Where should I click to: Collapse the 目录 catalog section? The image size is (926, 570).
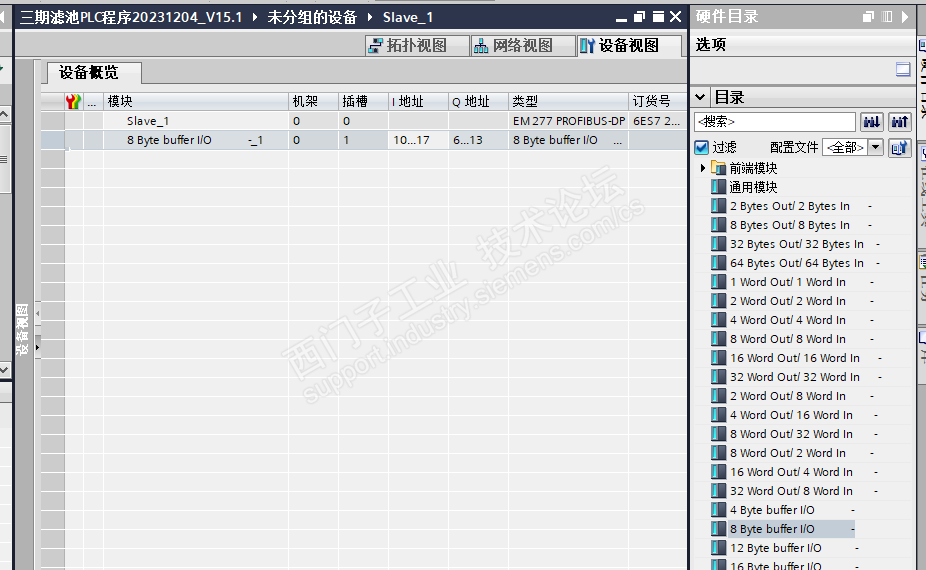(x=700, y=97)
